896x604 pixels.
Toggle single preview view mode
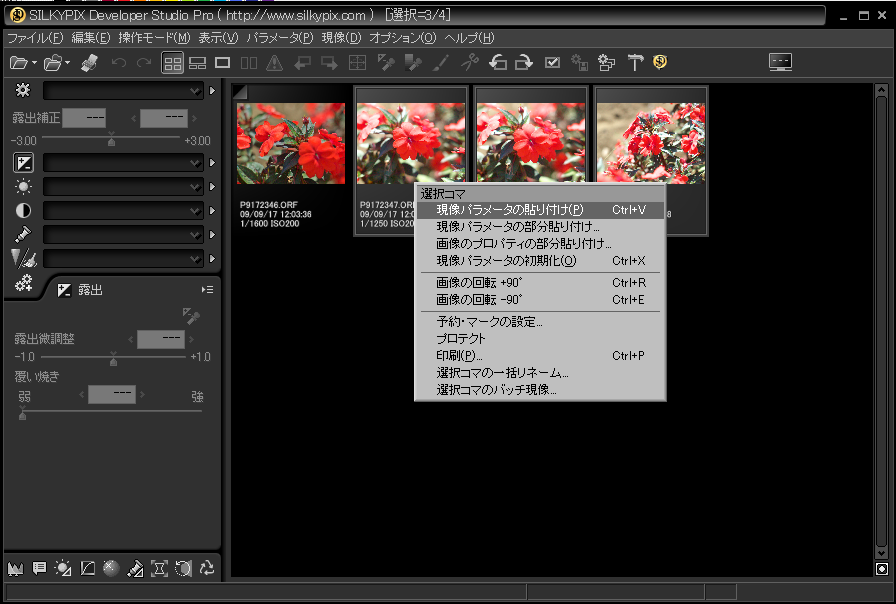point(223,63)
